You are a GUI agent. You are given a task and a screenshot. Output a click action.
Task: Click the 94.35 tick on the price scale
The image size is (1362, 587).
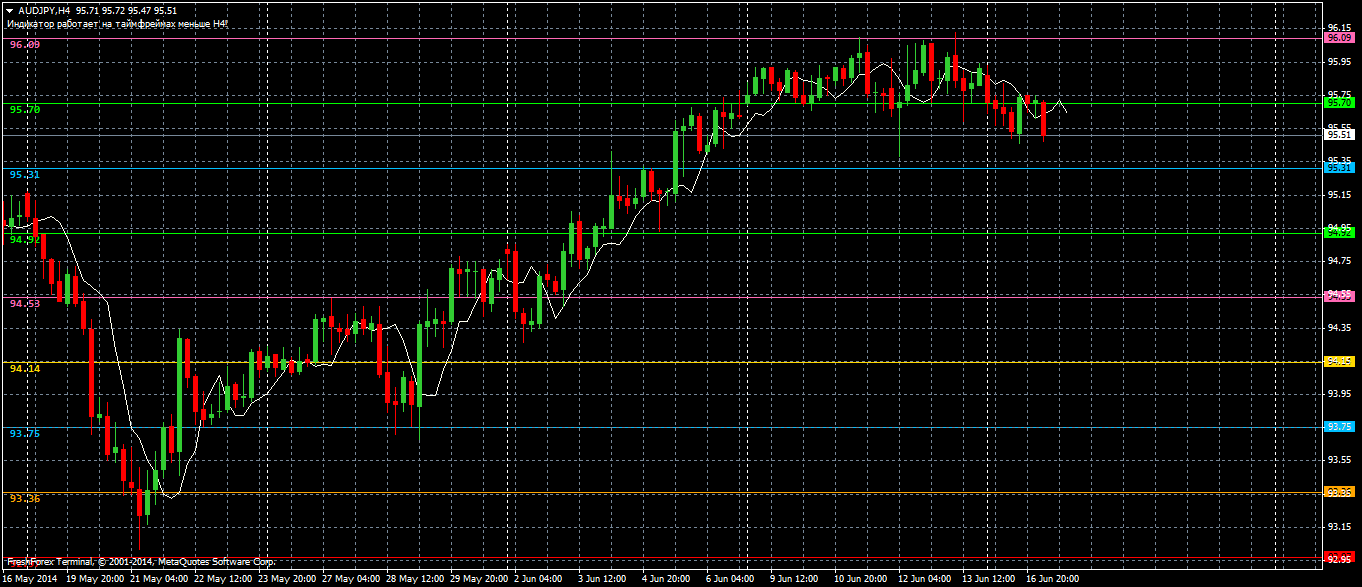(1340, 327)
